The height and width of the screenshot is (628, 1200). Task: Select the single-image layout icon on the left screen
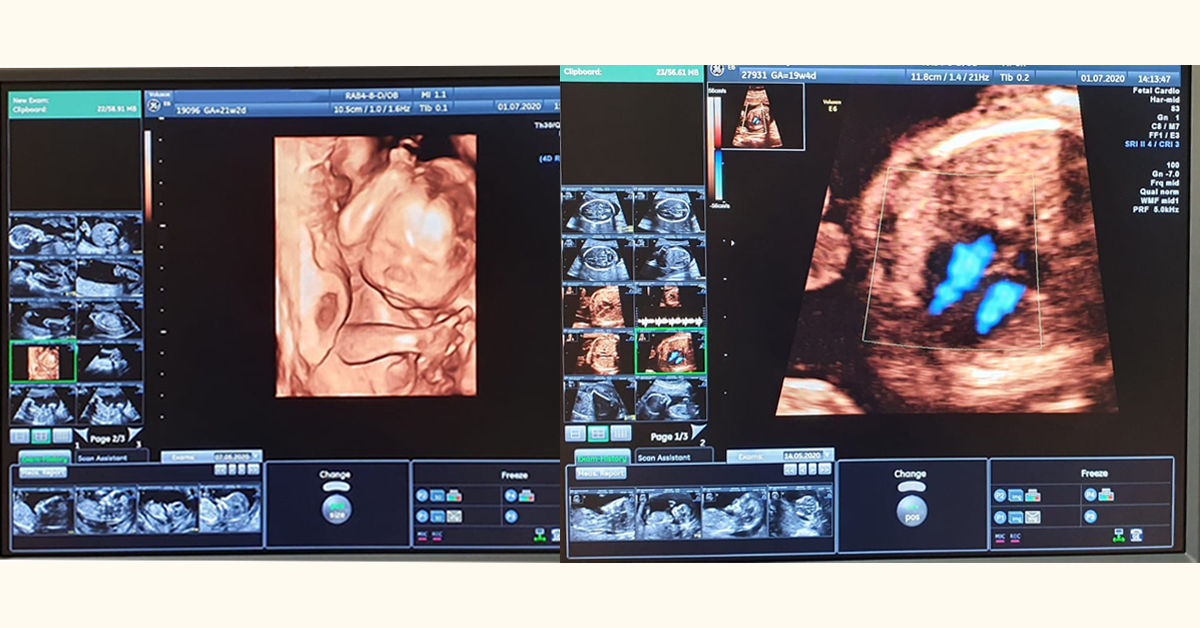coord(19,436)
